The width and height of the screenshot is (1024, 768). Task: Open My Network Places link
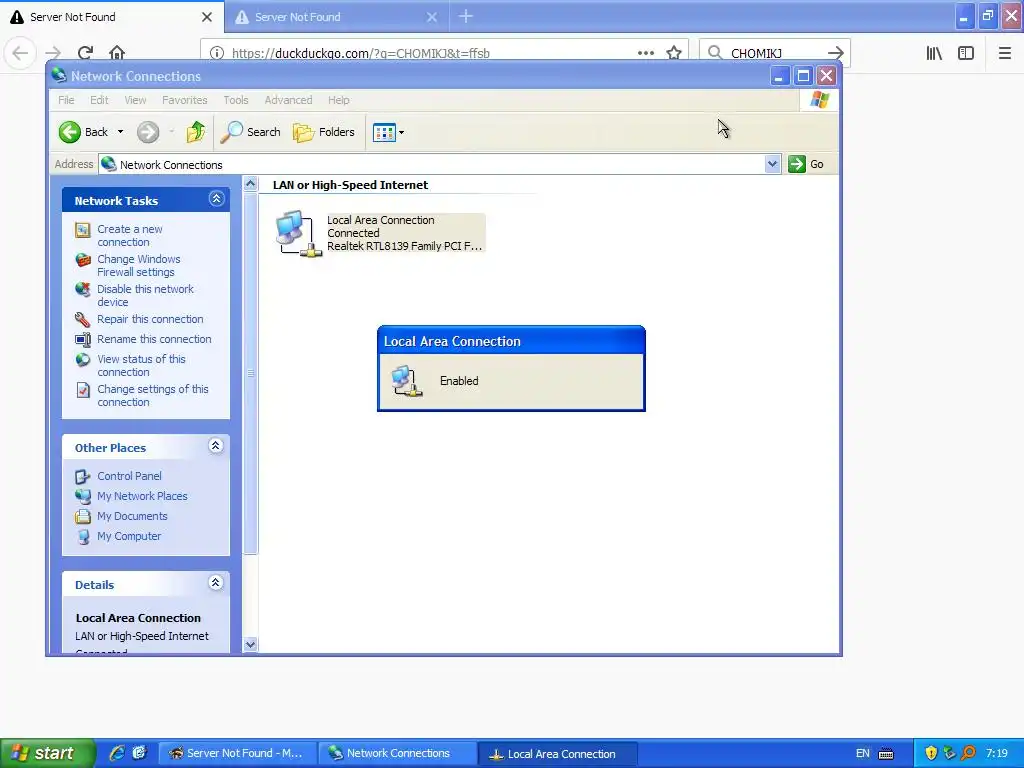pyautogui.click(x=142, y=496)
